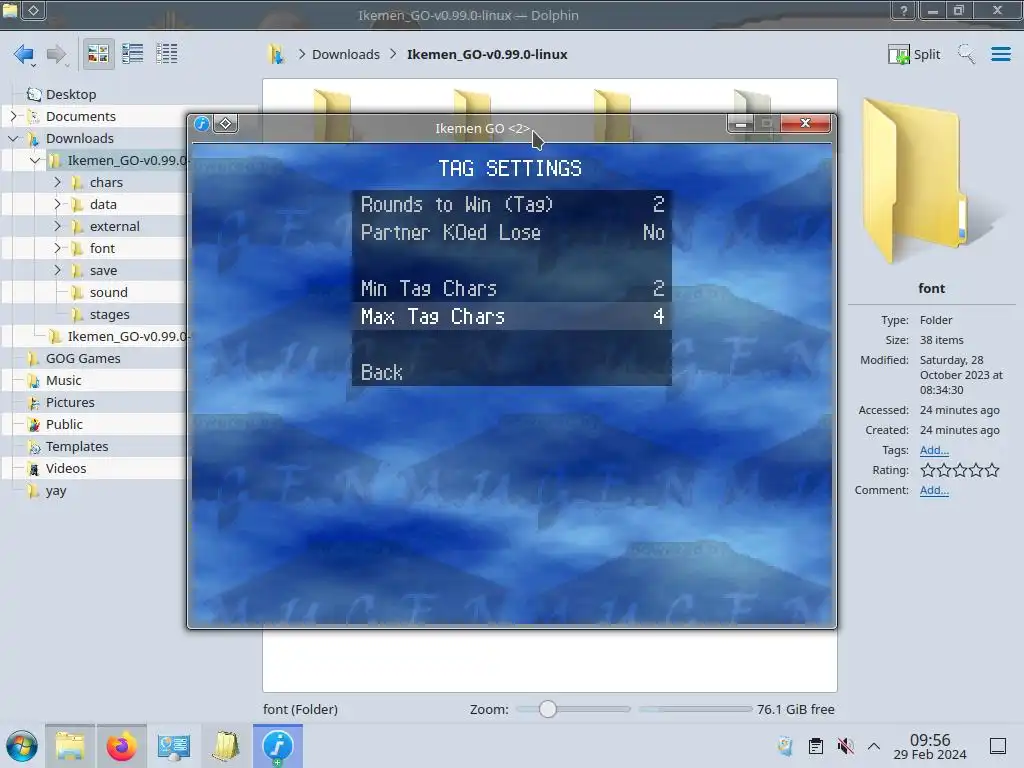Select Max Tag Chars option
The image size is (1024, 768).
coord(512,316)
